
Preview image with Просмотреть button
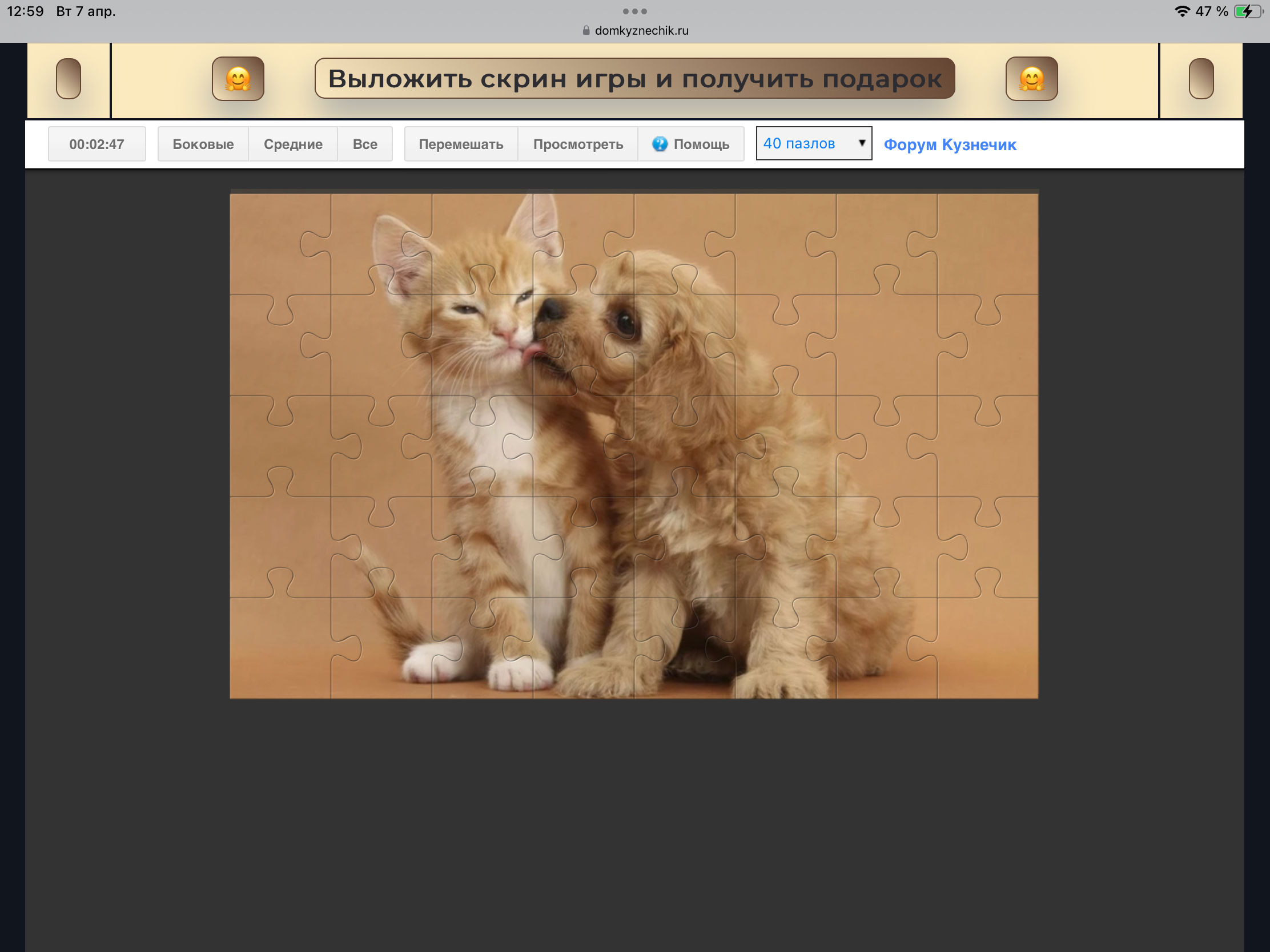(577, 144)
